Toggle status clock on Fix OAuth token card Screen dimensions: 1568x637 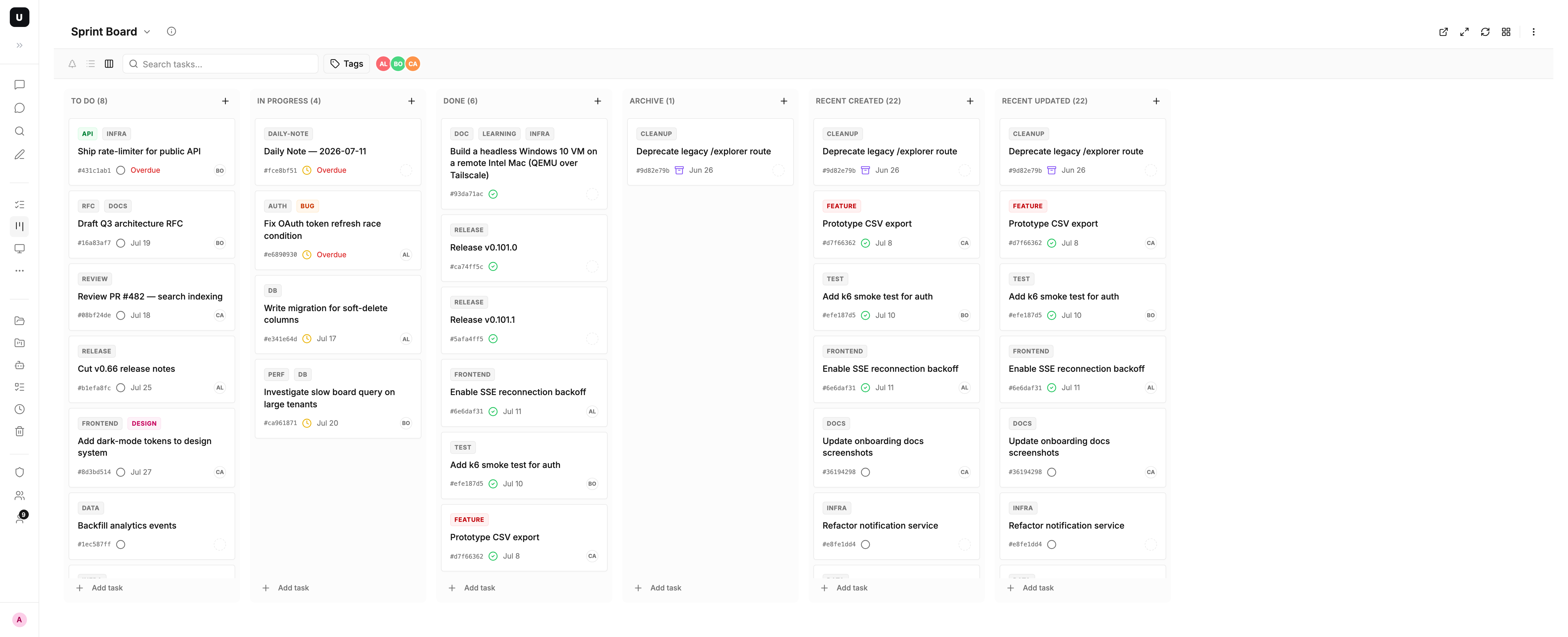[307, 254]
